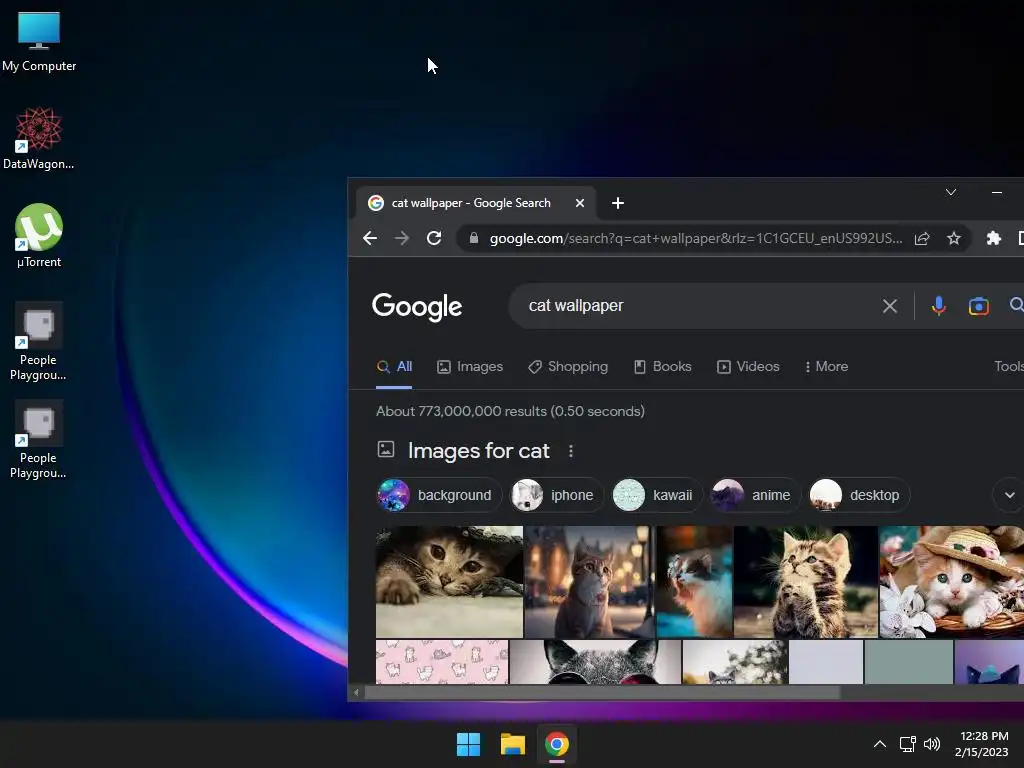Filter images by anime chip
This screenshot has height=768, width=1024.
tap(754, 495)
